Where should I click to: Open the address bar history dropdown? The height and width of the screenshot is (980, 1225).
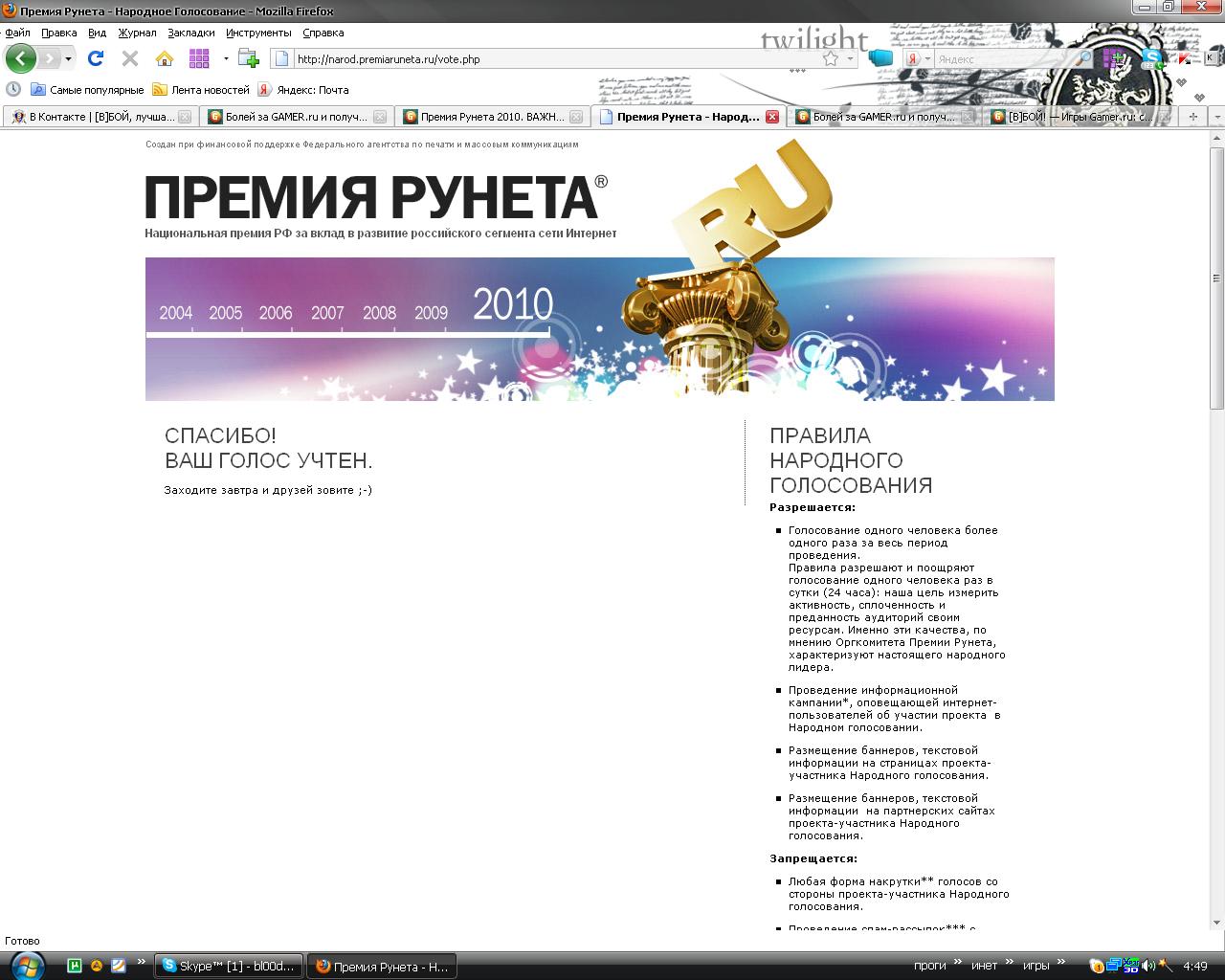[850, 58]
